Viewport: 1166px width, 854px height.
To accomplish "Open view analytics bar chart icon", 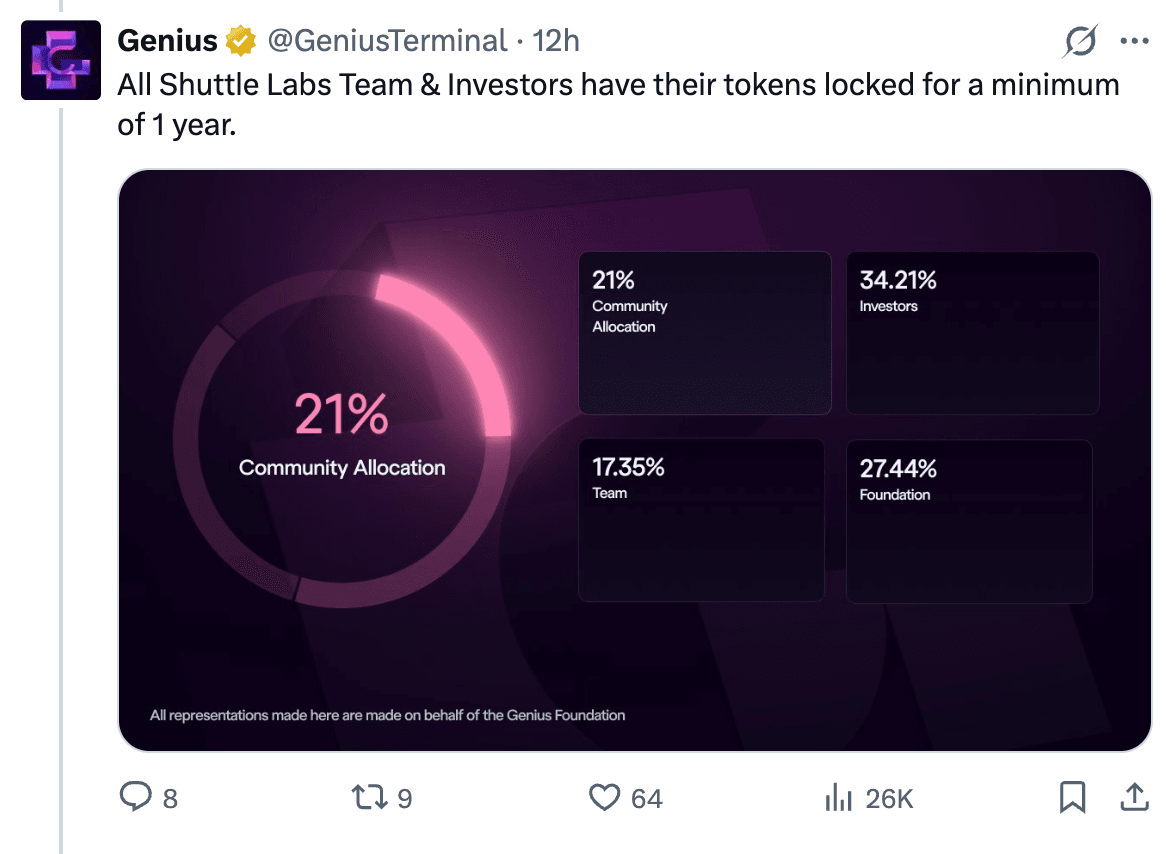I will point(837,797).
